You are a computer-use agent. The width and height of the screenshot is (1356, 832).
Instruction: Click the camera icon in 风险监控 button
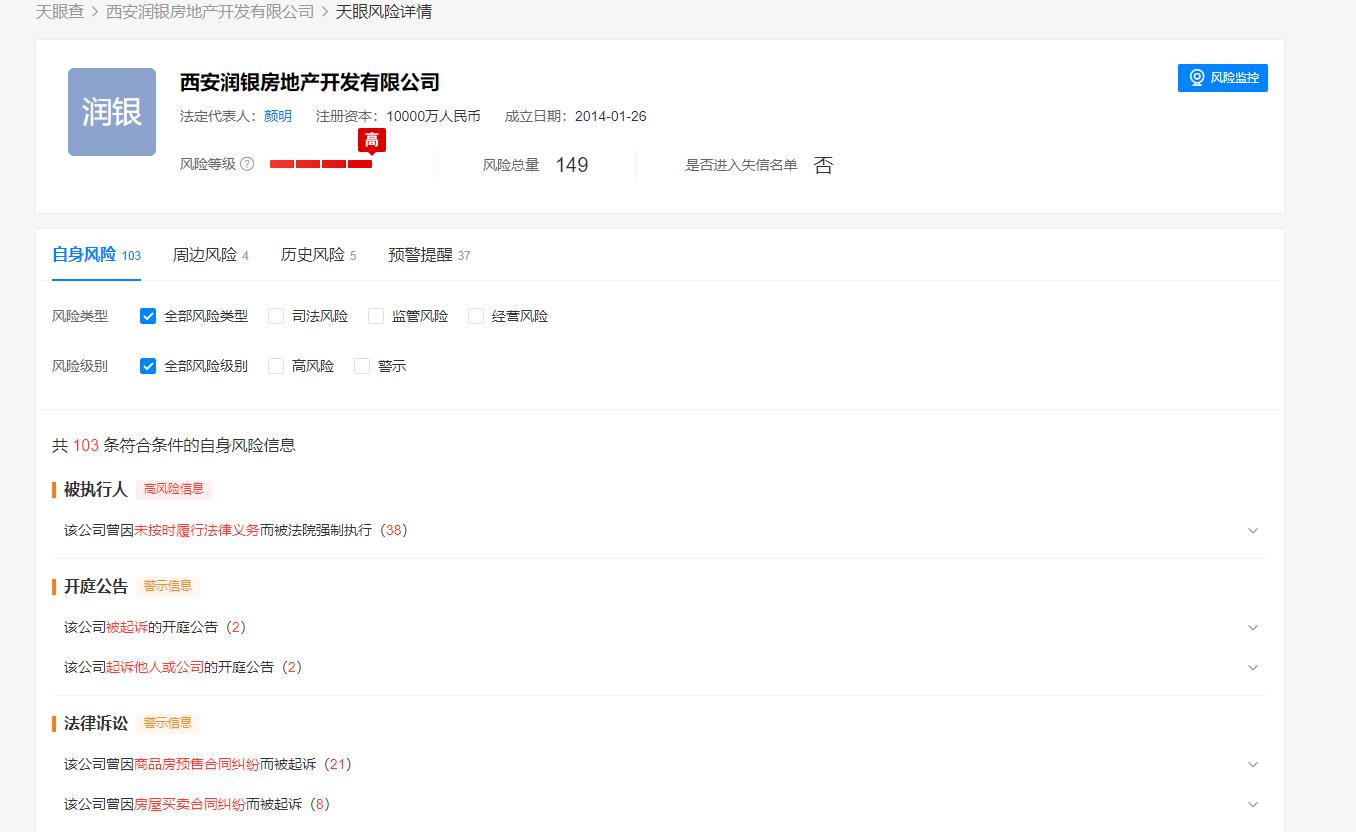pos(1197,77)
